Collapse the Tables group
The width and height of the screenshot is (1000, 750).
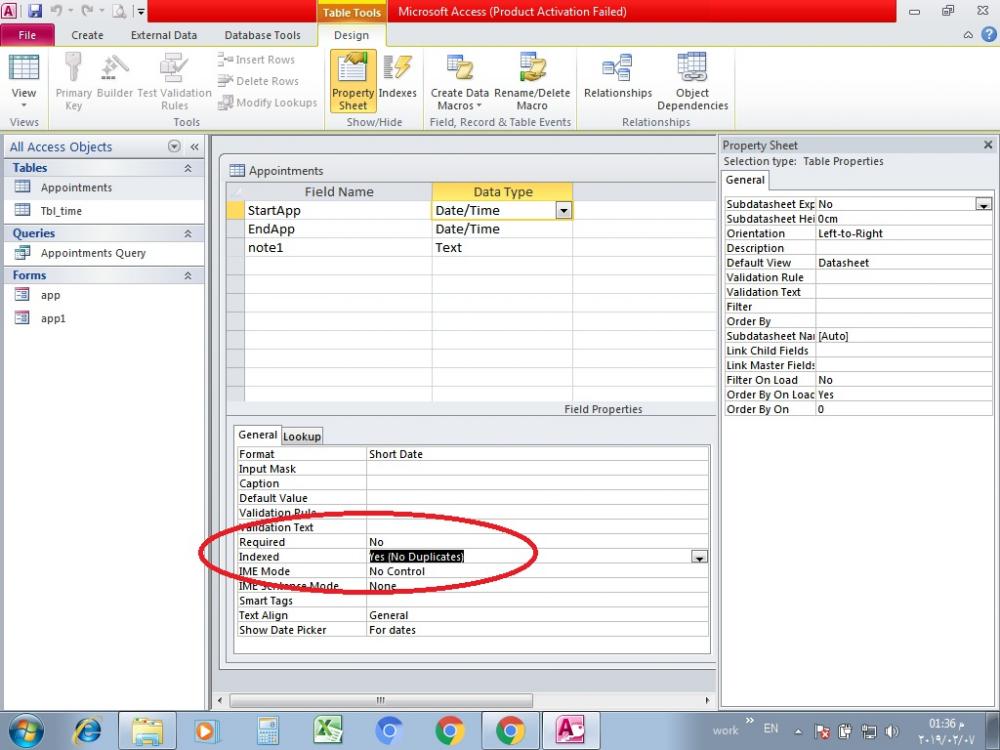188,168
